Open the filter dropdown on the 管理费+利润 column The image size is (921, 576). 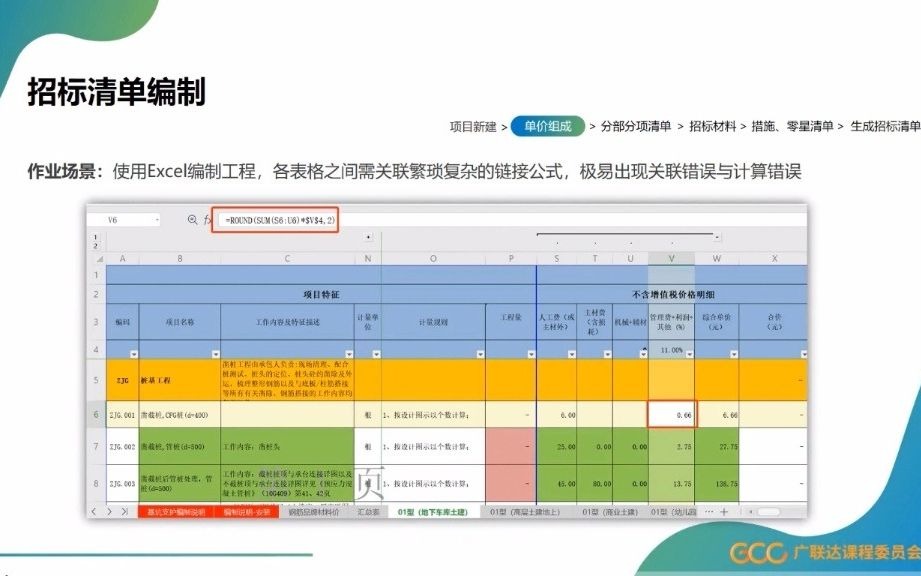(x=689, y=354)
